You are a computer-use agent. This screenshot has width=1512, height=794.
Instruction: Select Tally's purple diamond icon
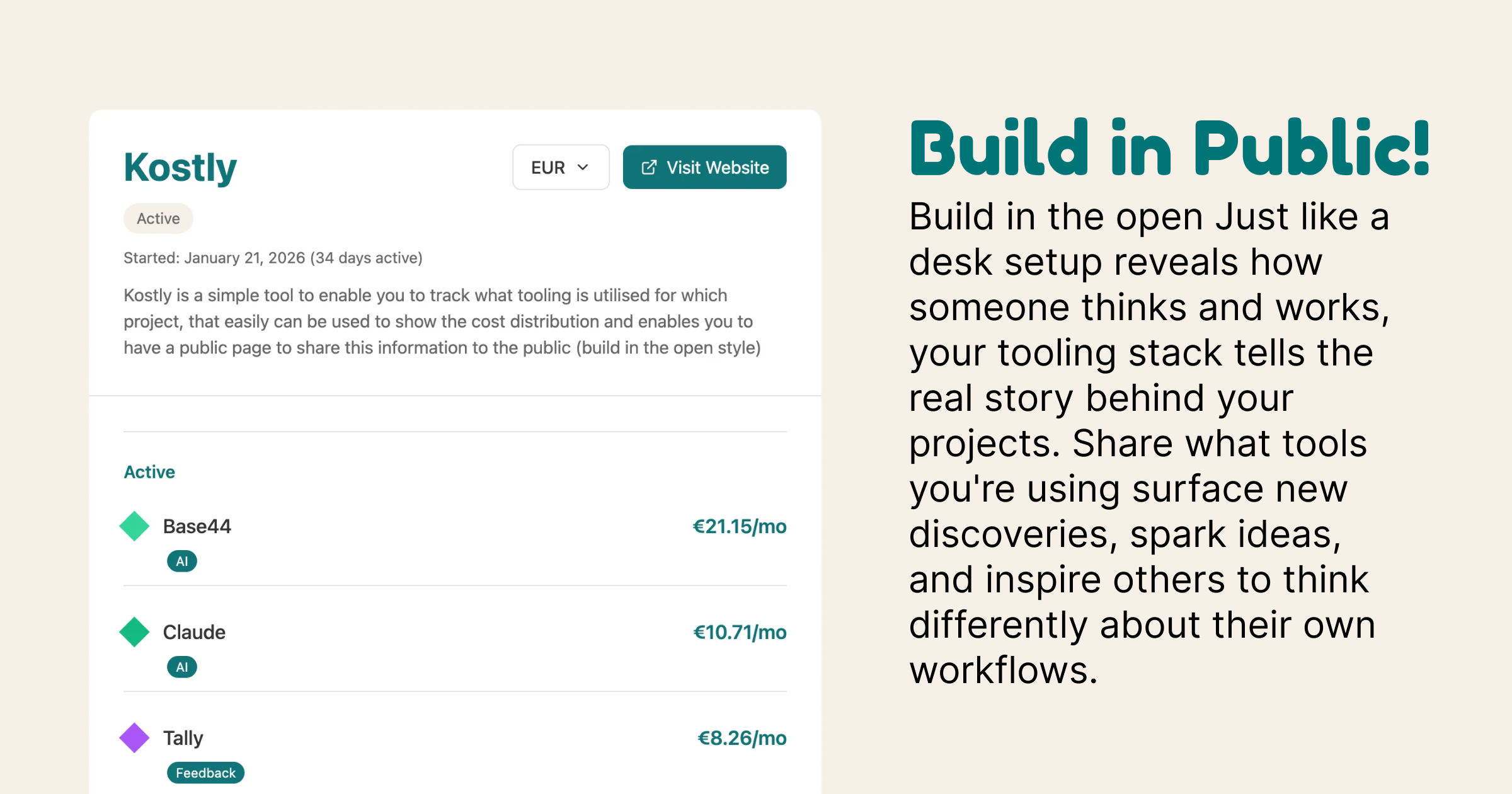point(134,736)
